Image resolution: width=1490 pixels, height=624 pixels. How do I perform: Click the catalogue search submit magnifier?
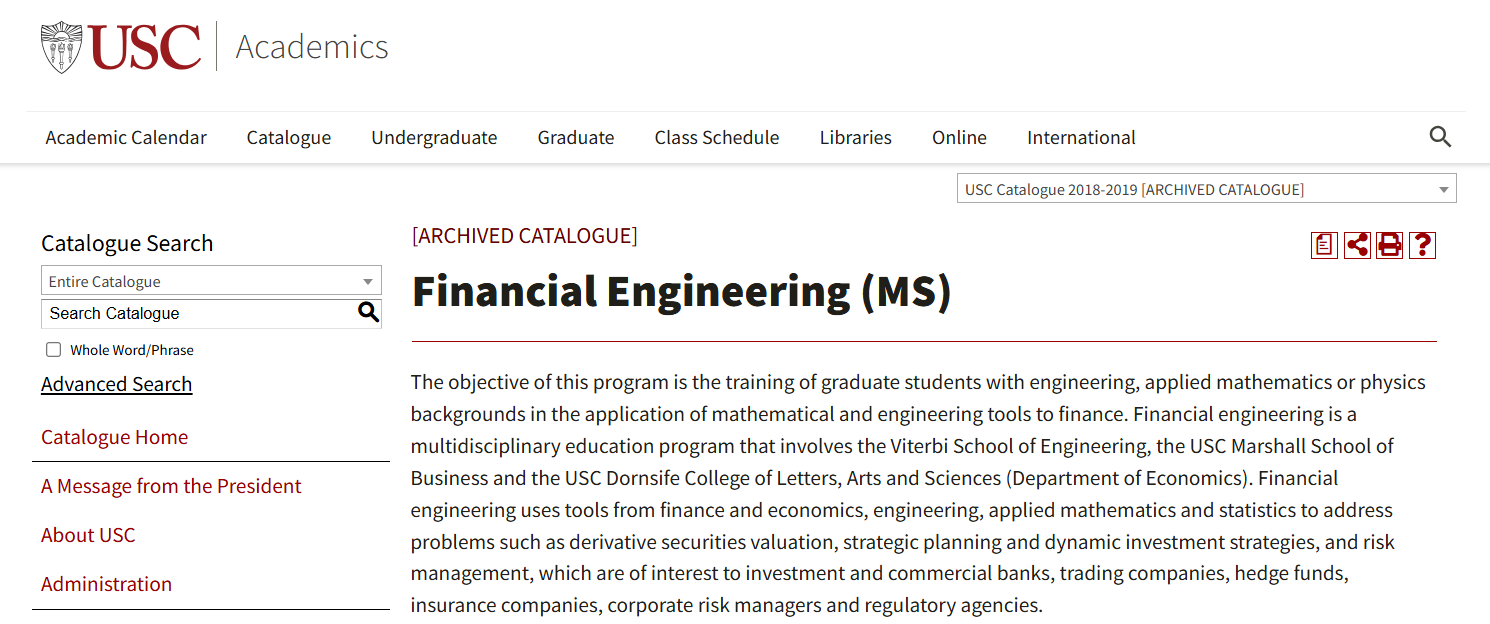[368, 313]
